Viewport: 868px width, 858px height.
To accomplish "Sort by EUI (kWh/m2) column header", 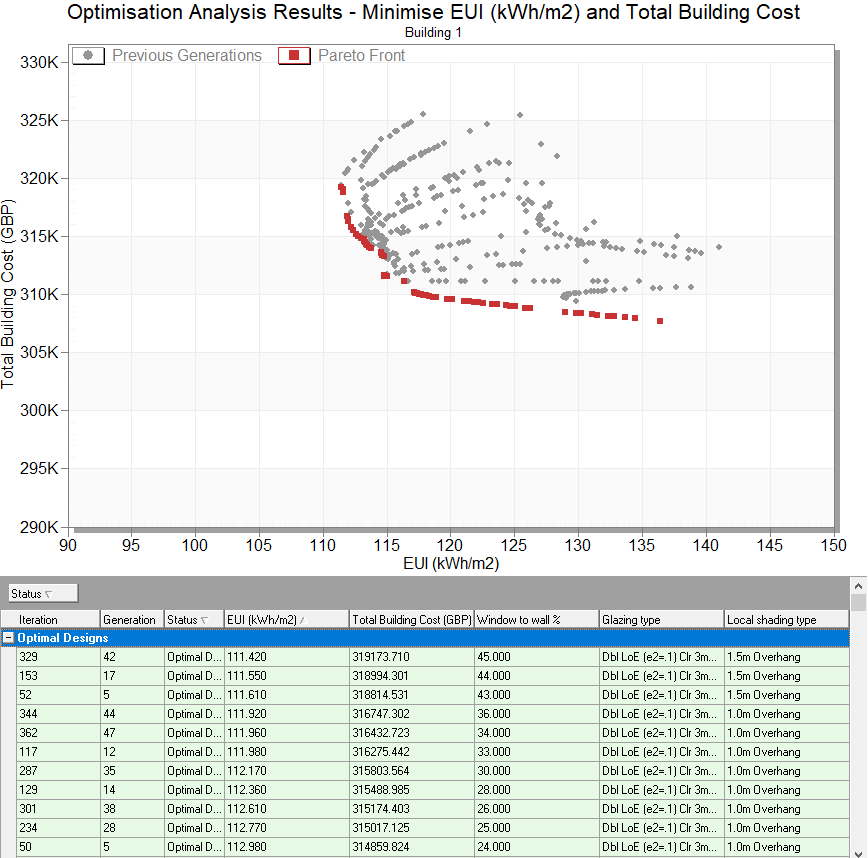I will (x=286, y=620).
